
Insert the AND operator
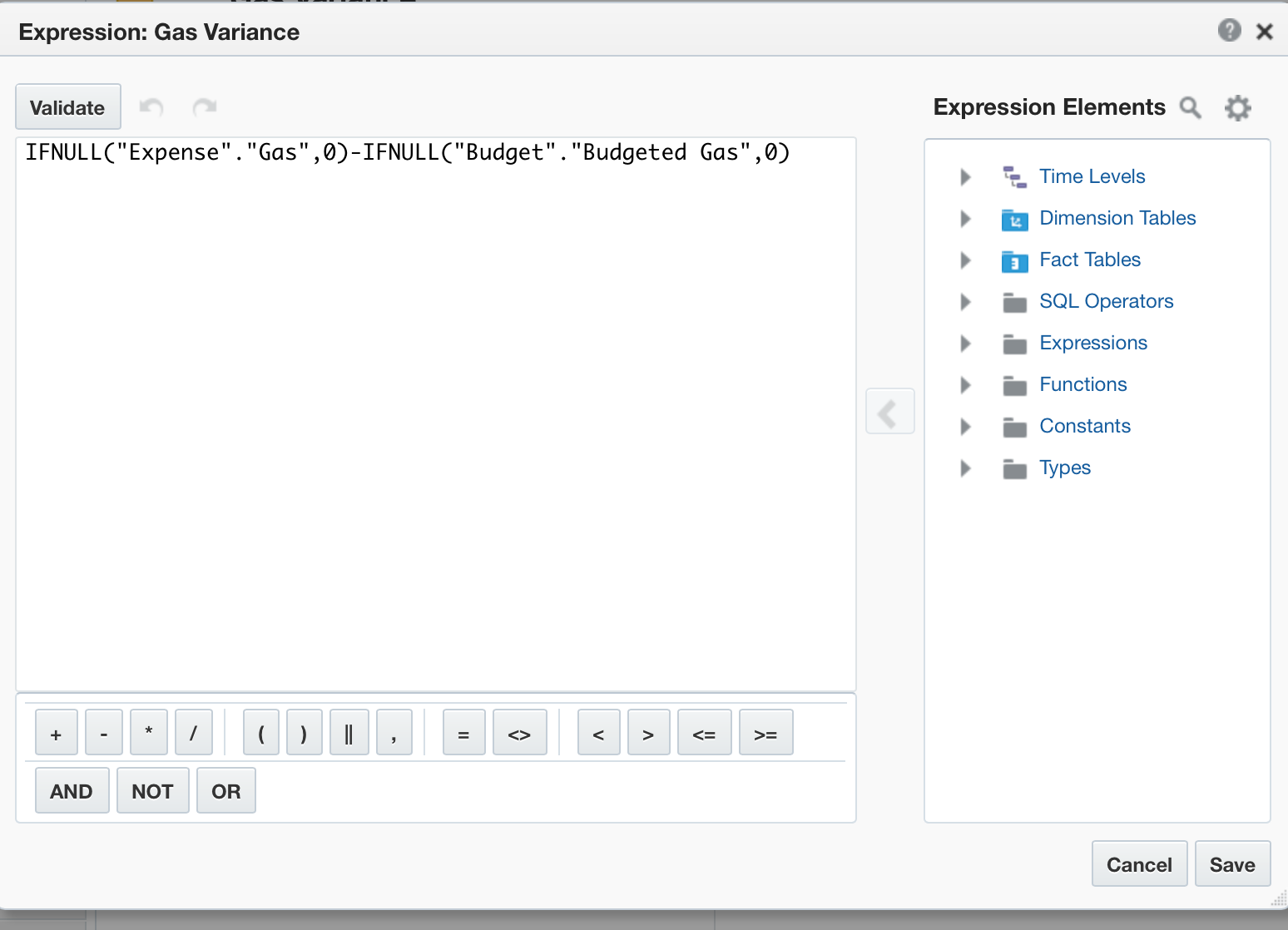72,791
